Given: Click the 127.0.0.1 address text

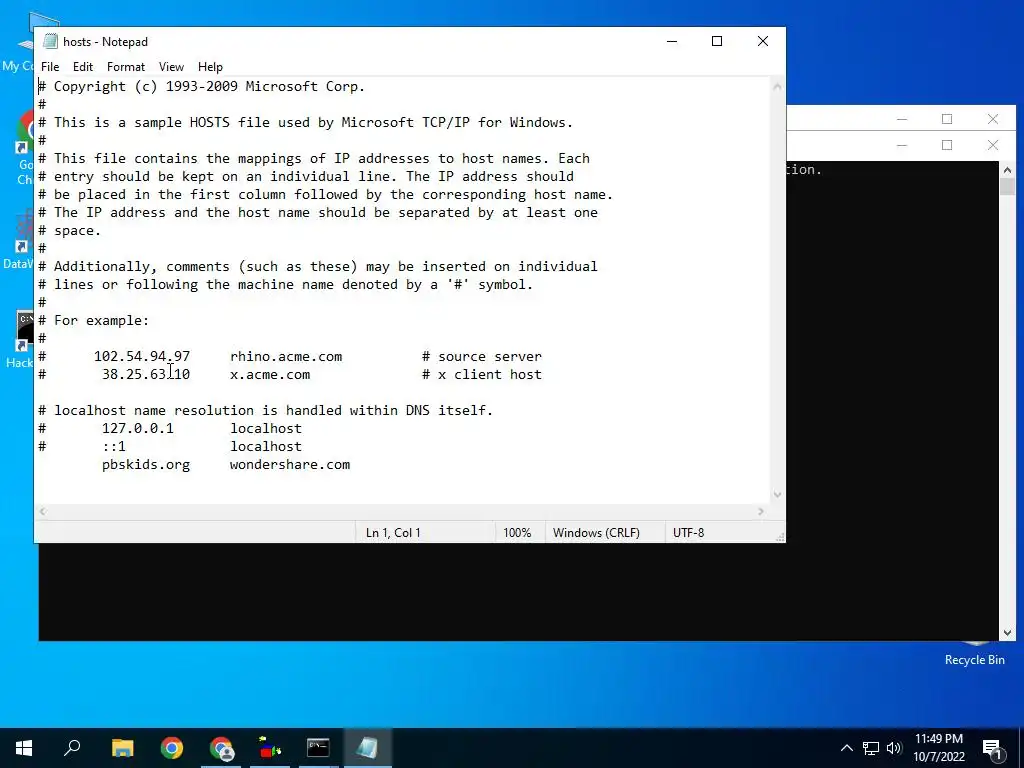Looking at the screenshot, I should pyautogui.click(x=138, y=428).
